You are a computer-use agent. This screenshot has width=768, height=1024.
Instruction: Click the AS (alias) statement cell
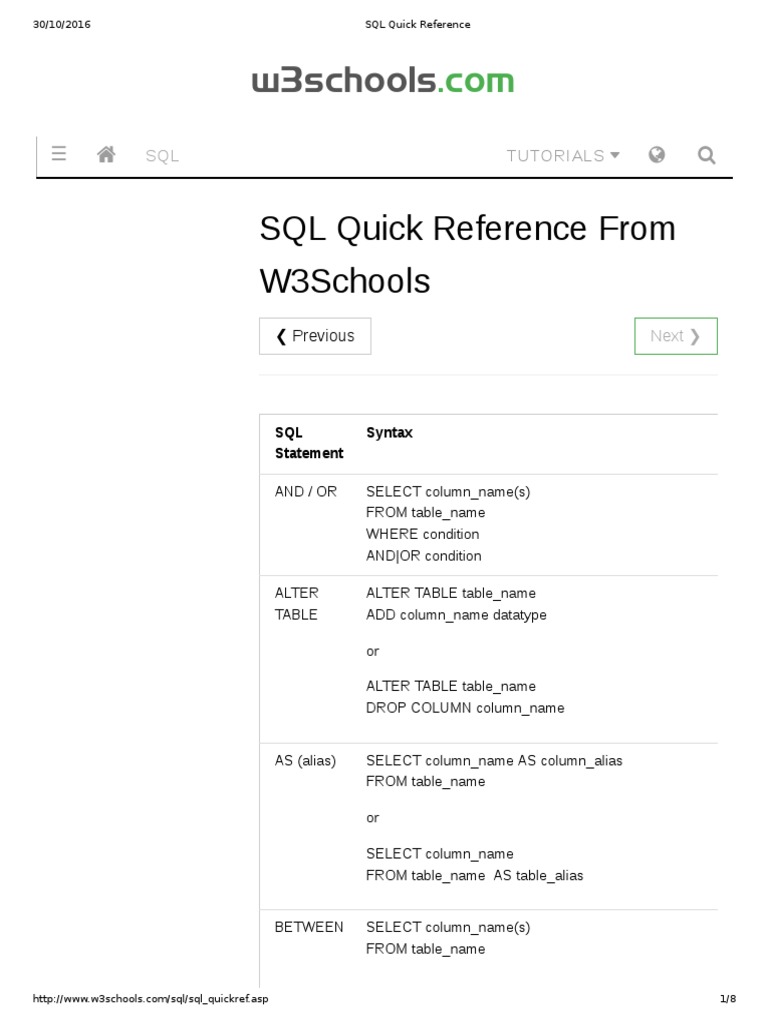pos(306,761)
